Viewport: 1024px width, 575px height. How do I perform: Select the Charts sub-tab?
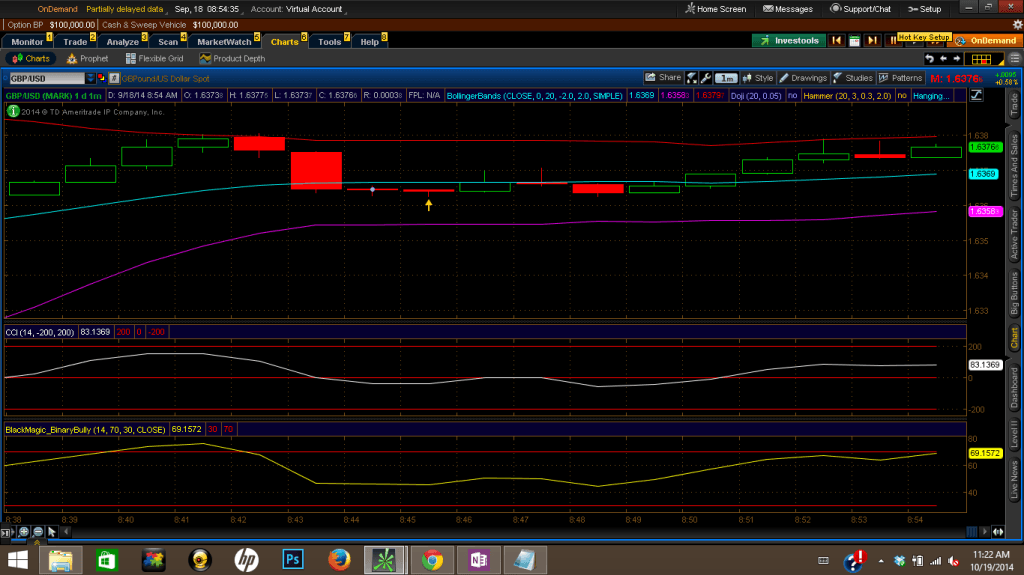coord(31,58)
